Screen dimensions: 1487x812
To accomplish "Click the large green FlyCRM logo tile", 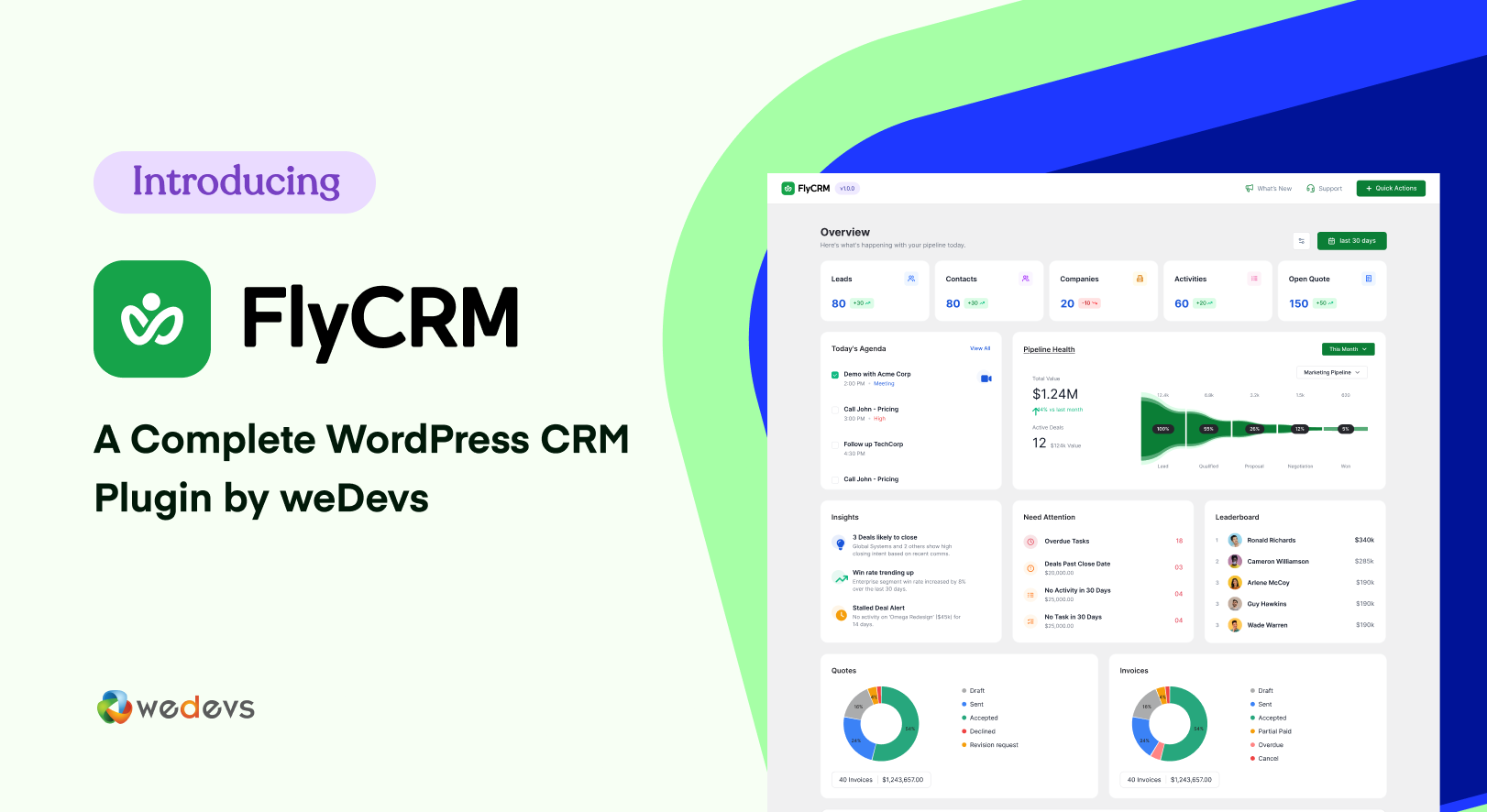I will click(x=152, y=319).
